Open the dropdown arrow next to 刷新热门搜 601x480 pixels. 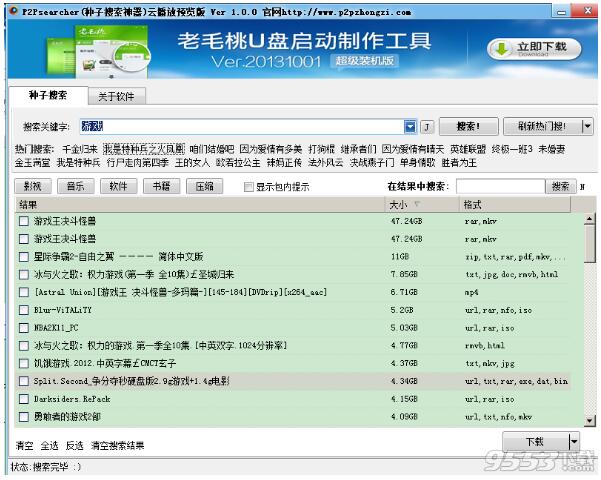coord(587,126)
